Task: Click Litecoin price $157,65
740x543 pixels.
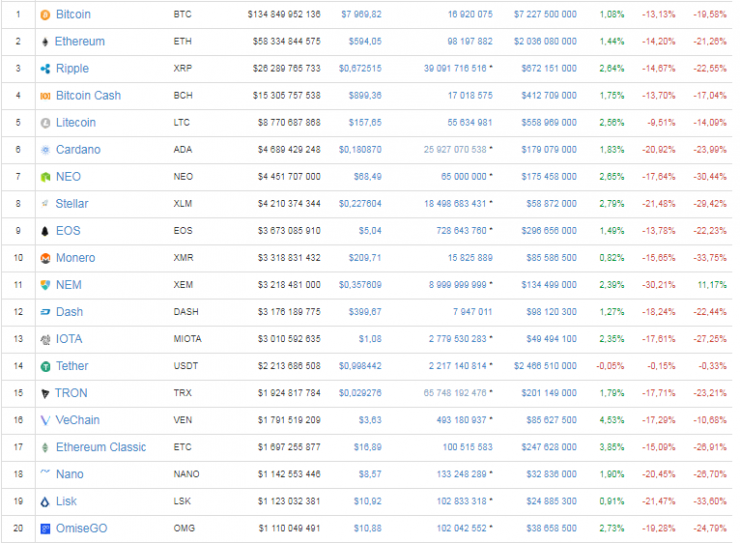Action: 365,123
